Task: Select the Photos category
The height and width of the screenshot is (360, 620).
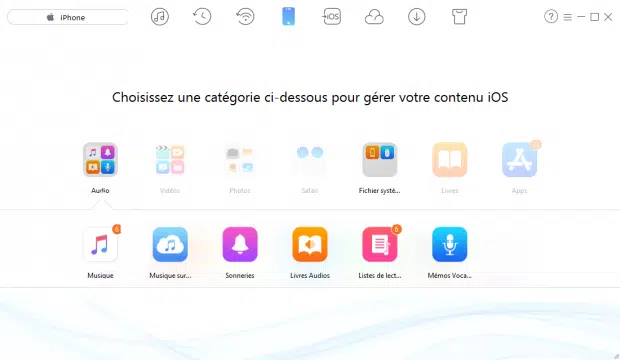Action: tap(240, 159)
